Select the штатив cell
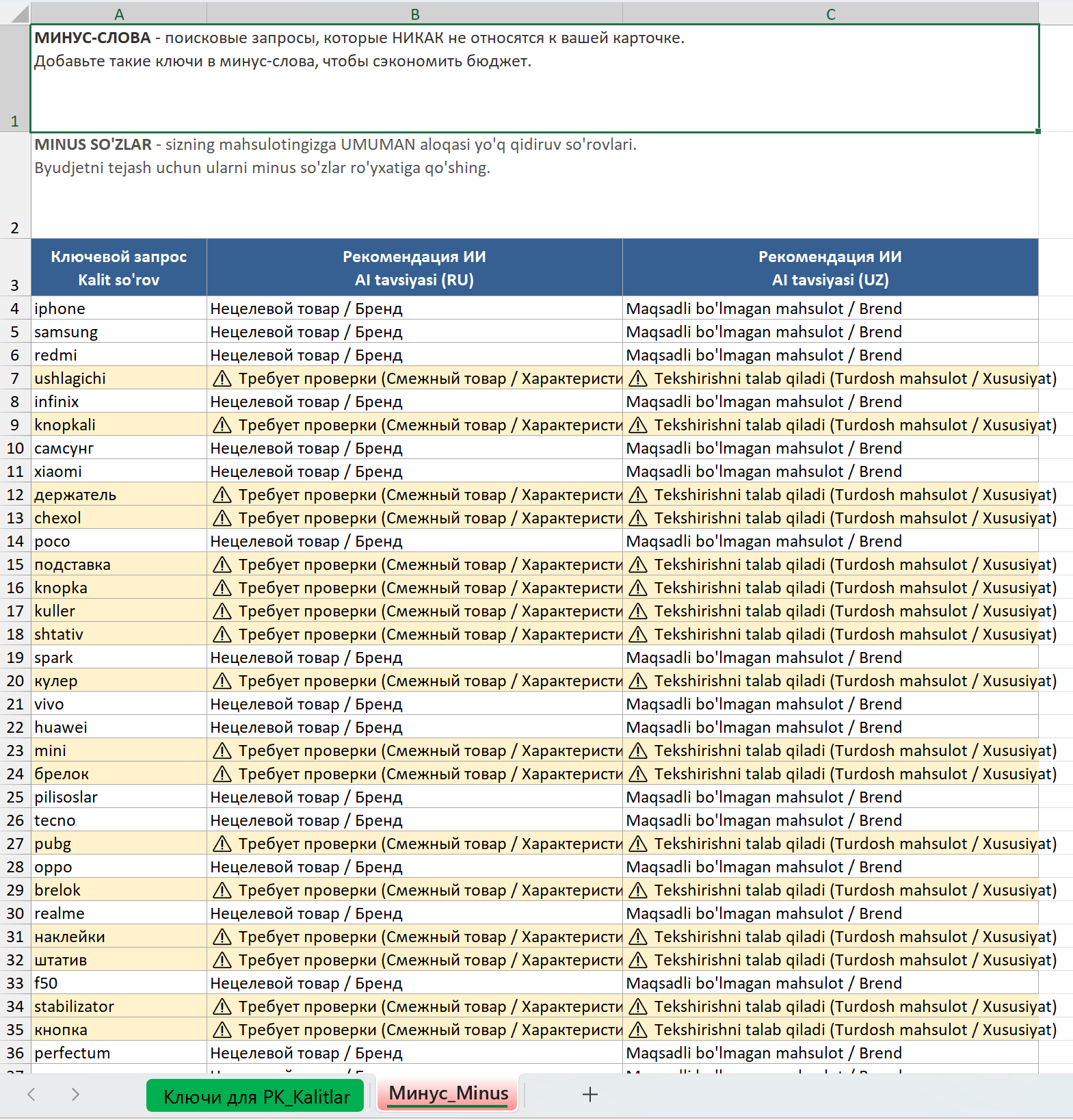Screen dimensions: 1073x1120 pos(119,959)
